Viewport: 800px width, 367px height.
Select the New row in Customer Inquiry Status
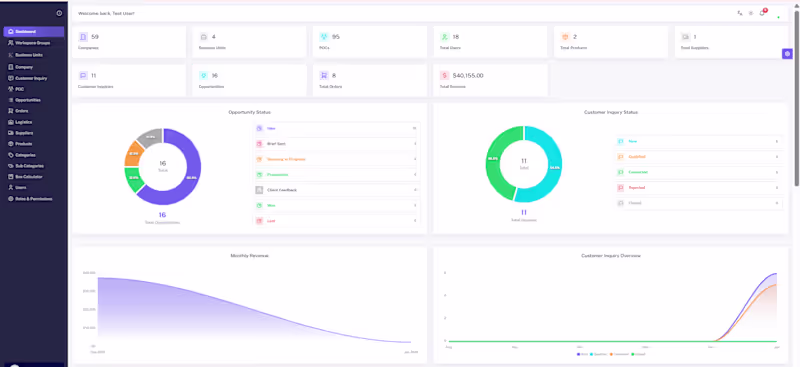[699, 141]
